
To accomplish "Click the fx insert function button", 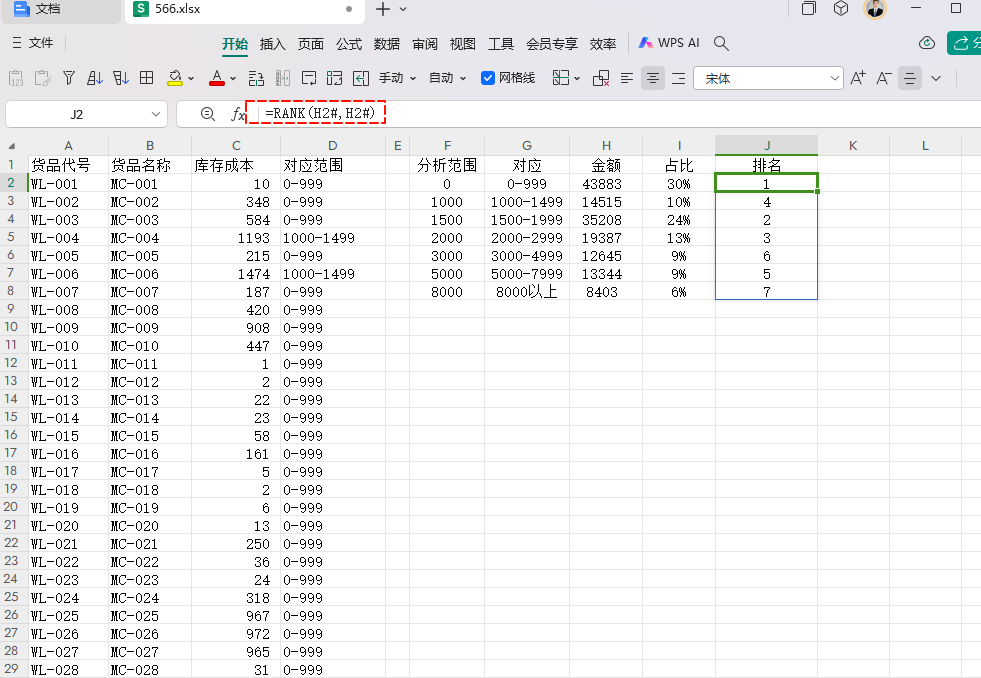I will pyautogui.click(x=238, y=114).
